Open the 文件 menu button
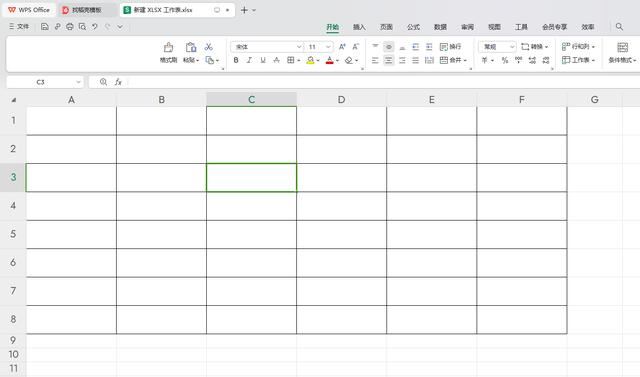The width and height of the screenshot is (640, 377). pos(19,27)
